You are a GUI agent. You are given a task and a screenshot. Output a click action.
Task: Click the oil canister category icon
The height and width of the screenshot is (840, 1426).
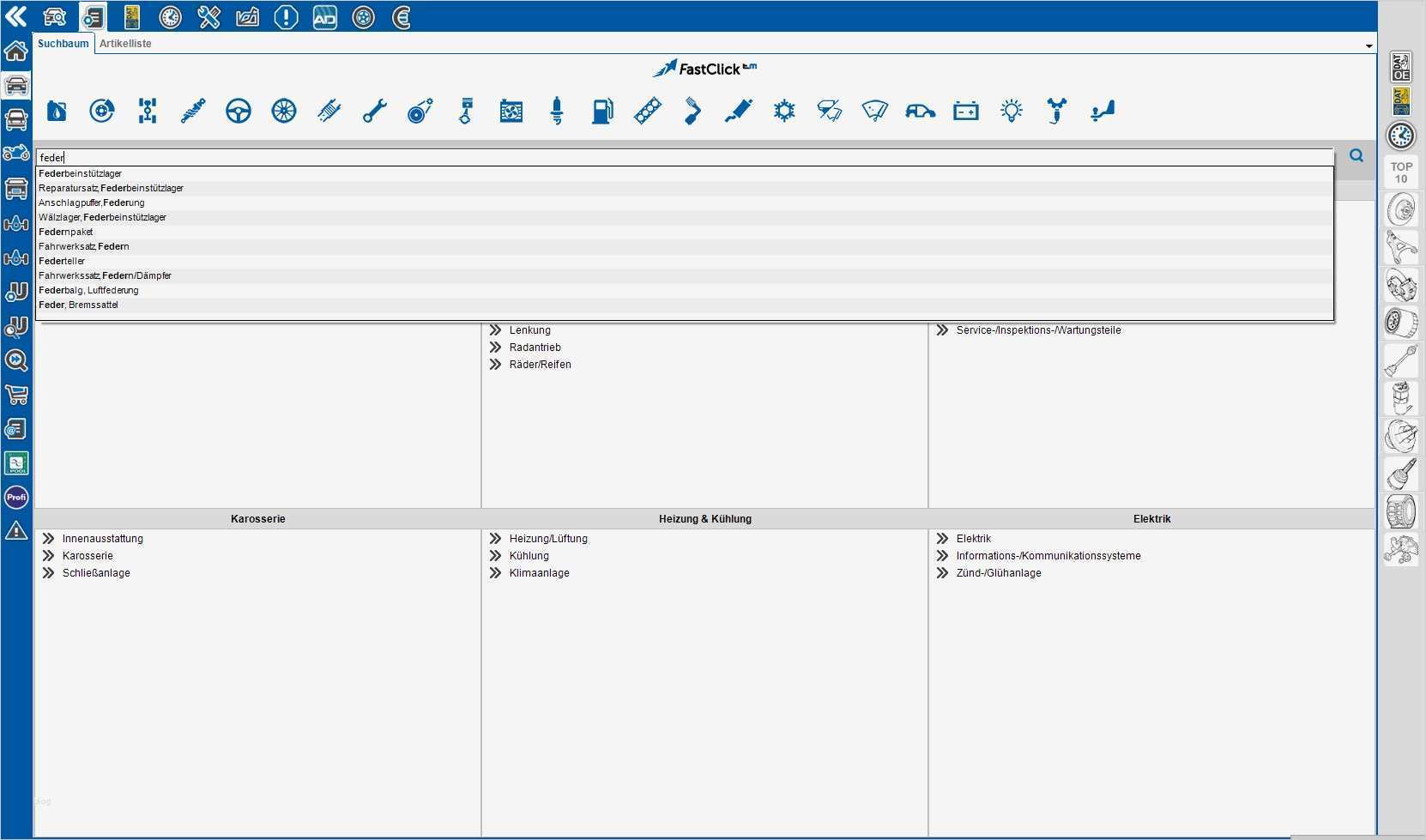(x=57, y=111)
